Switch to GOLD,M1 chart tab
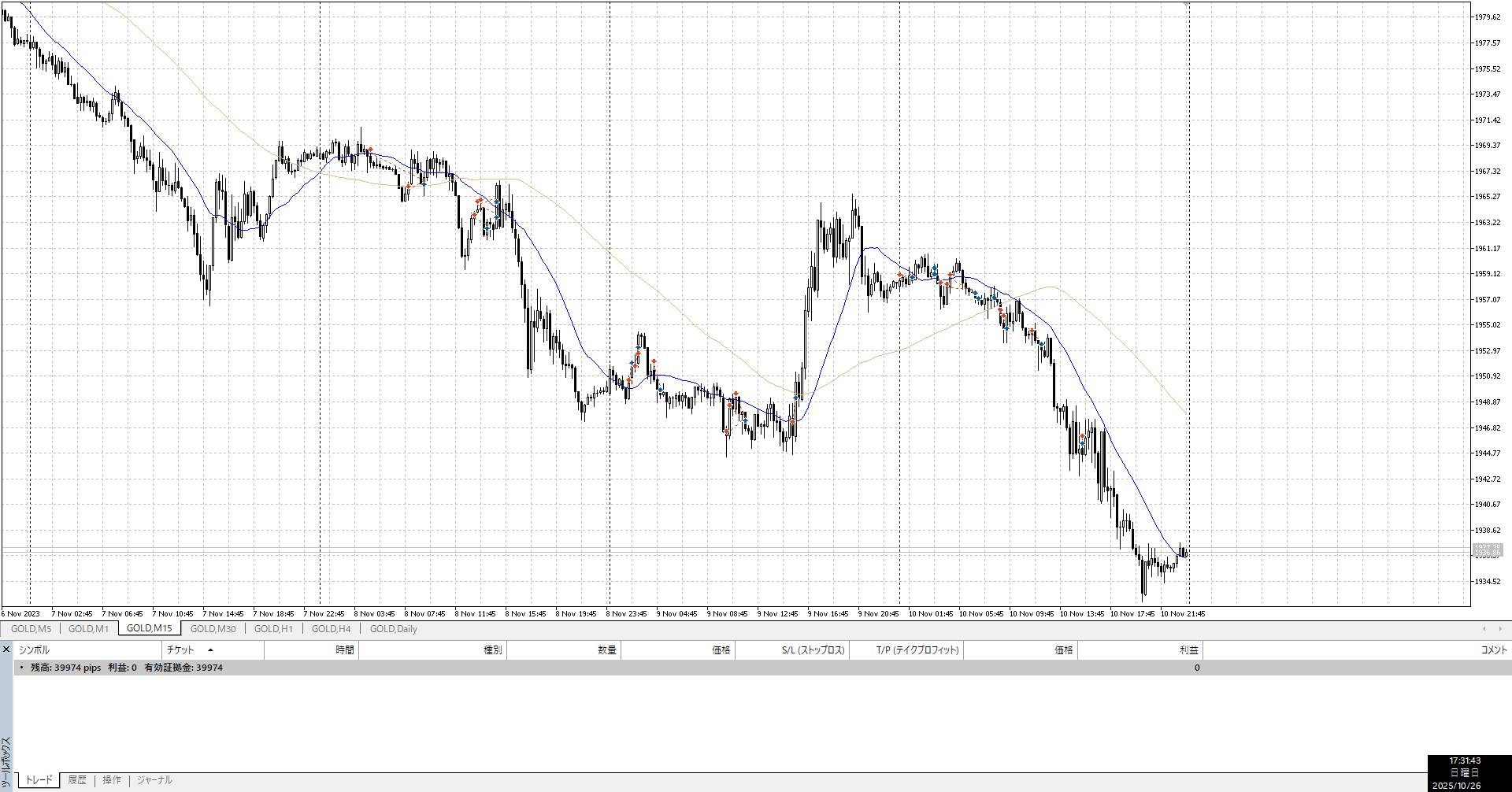1512x792 pixels. (88, 628)
